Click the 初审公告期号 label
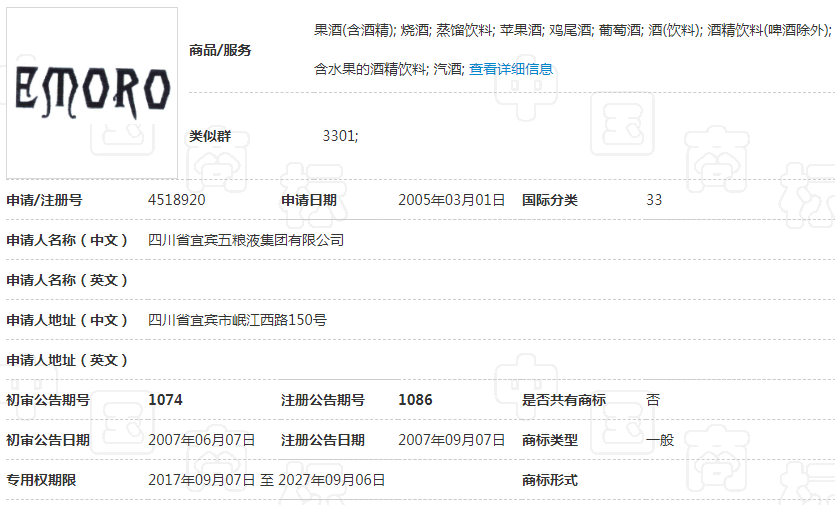Screen dimensions: 835x505 click(x=48, y=400)
